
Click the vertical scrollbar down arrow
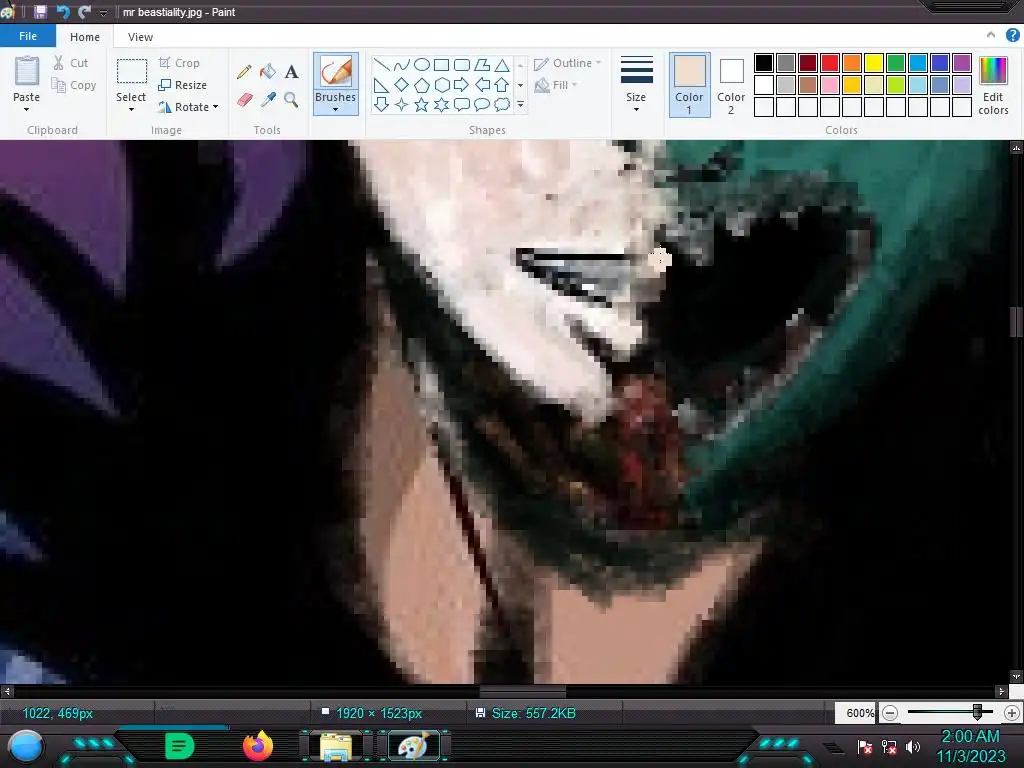[1016, 677]
